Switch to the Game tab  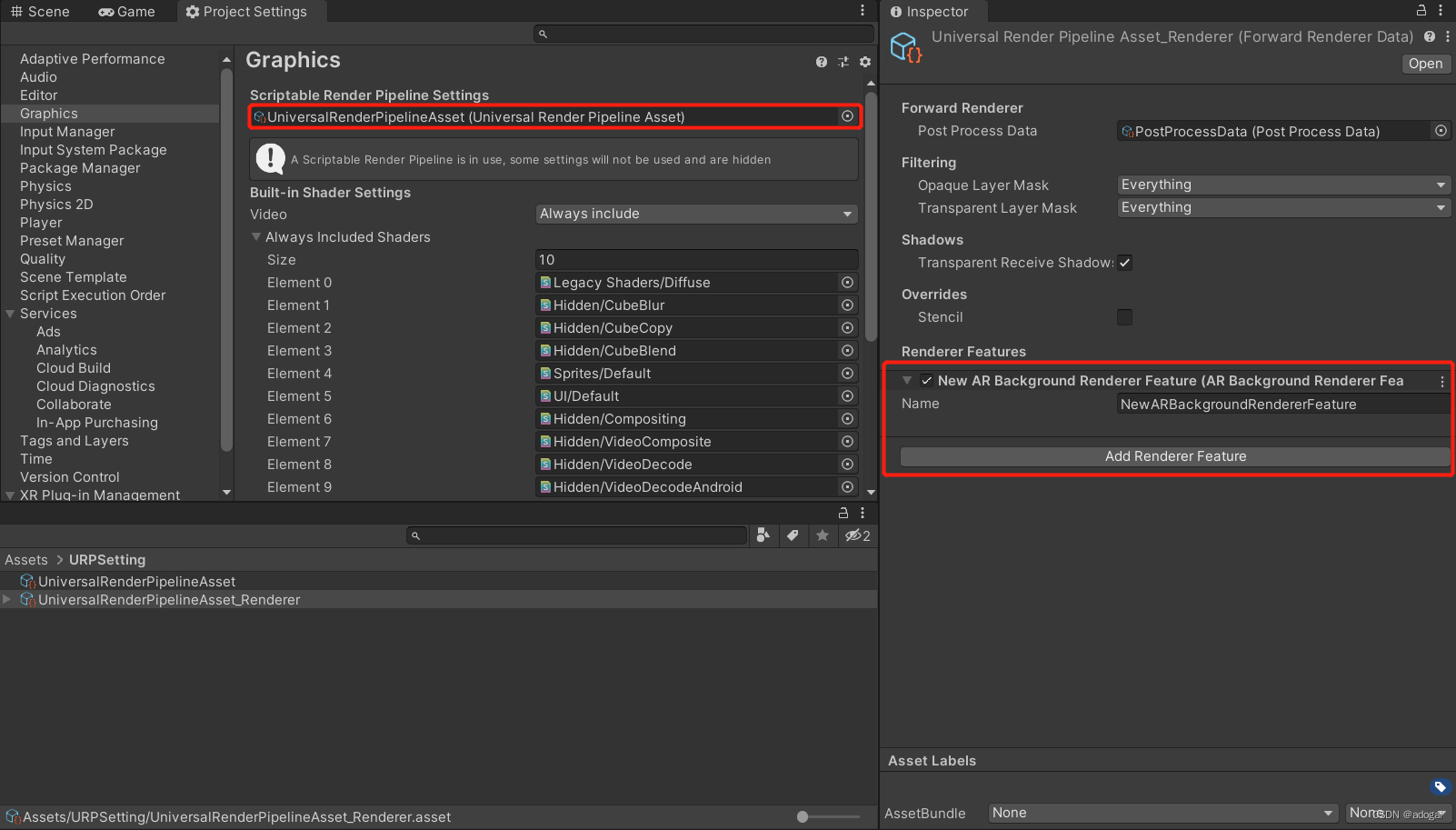pos(126,11)
